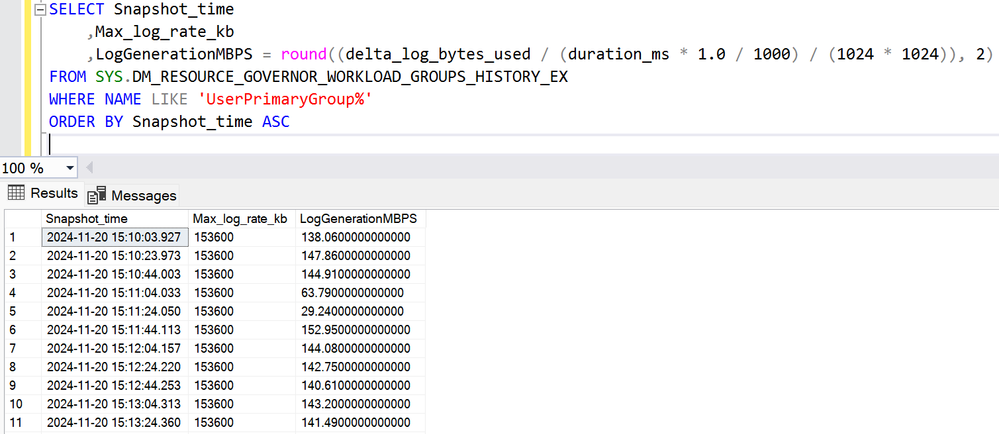Click cell 2024-11-20 15:10:23.973
This screenshot has width=999, height=434.
tap(115, 256)
